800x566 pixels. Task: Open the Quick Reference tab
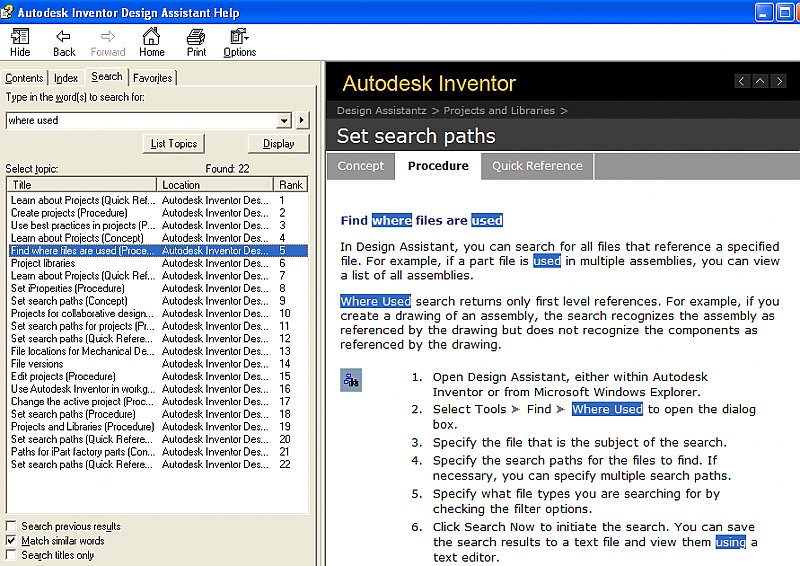(x=537, y=166)
